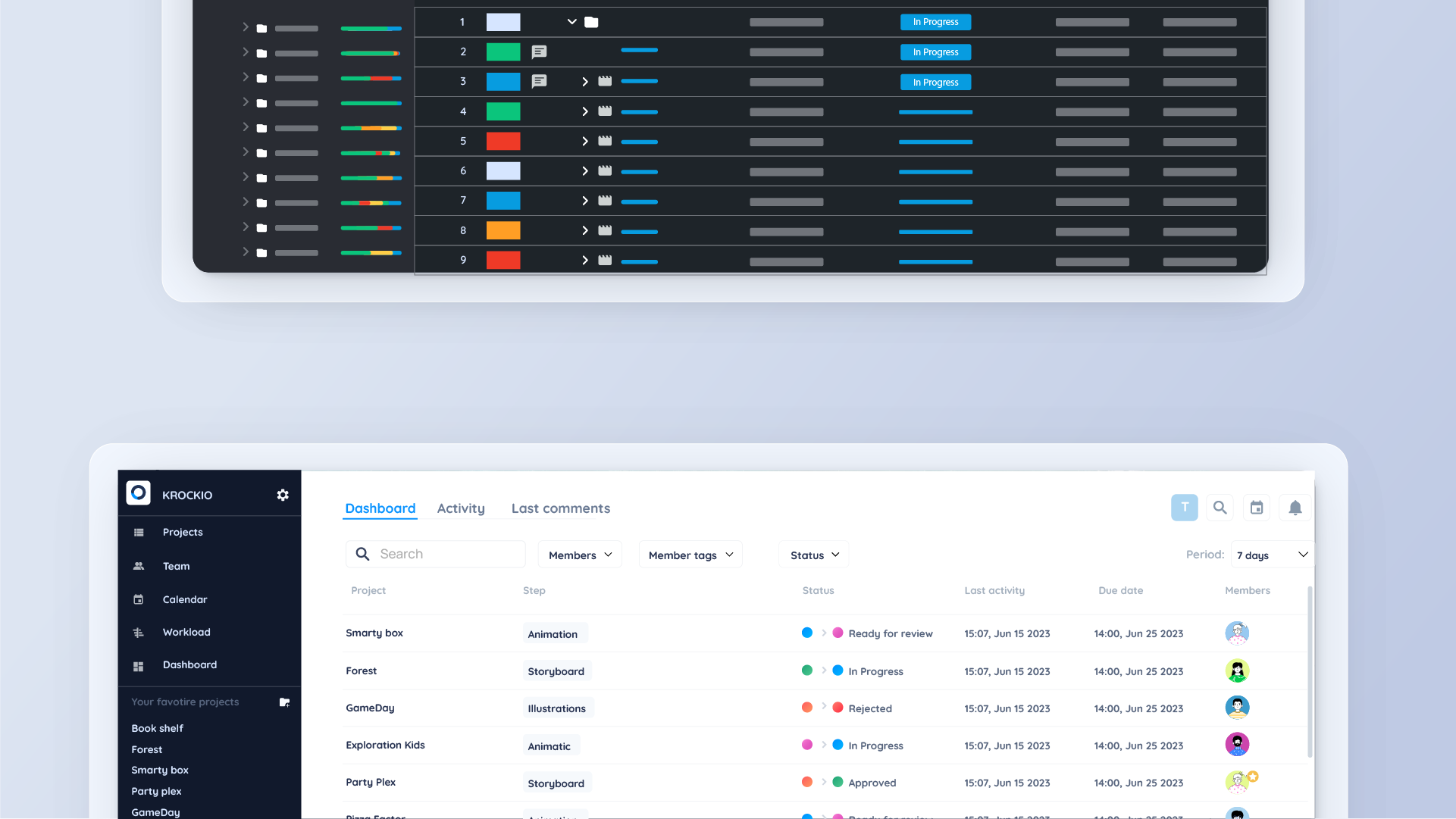This screenshot has width=1456, height=819.
Task: Click the Forest member avatar
Action: click(x=1237, y=671)
